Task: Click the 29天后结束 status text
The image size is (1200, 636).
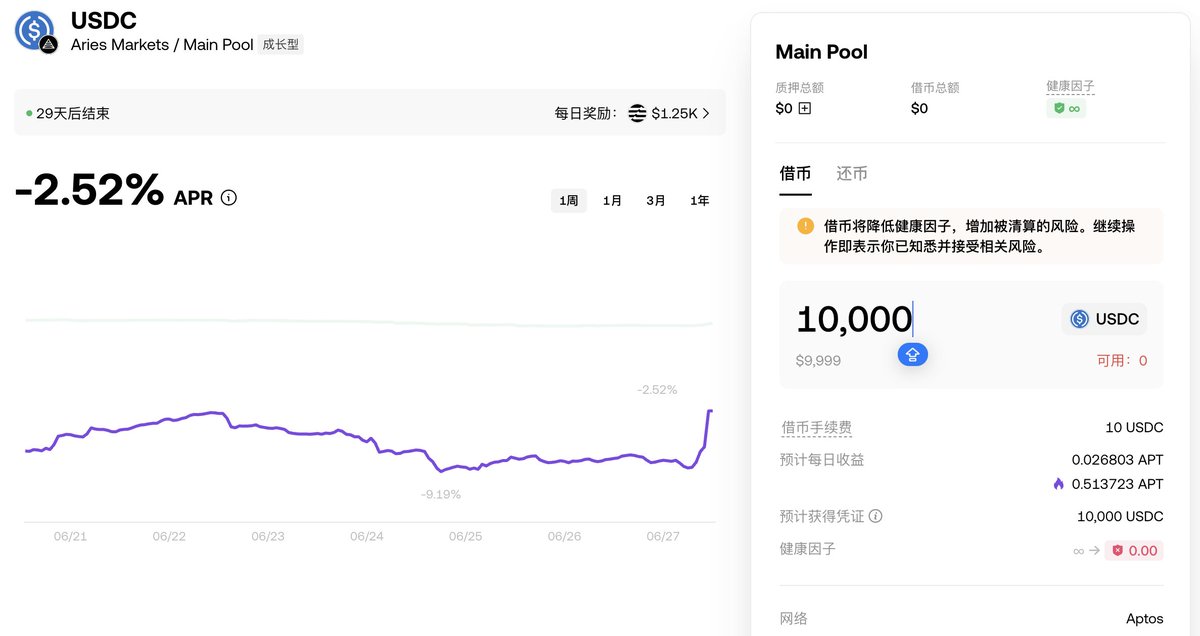Action: point(73,113)
